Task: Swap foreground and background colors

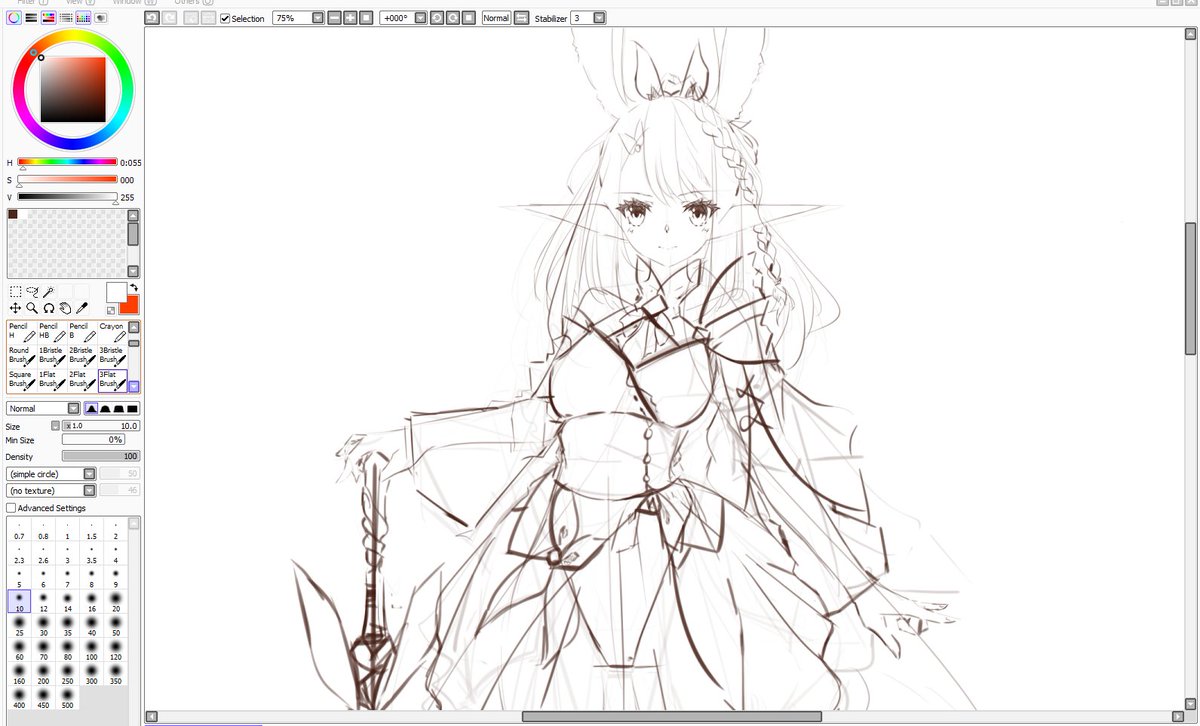Action: [x=133, y=288]
